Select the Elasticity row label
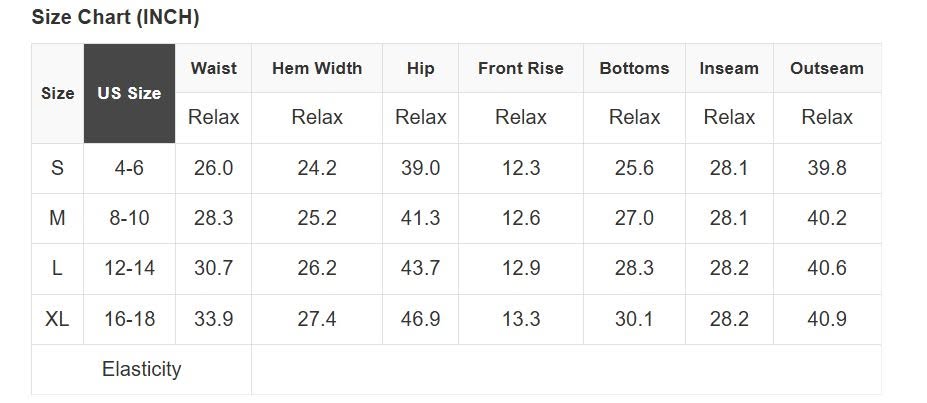Screen dimensions: 927x403 click(141, 369)
